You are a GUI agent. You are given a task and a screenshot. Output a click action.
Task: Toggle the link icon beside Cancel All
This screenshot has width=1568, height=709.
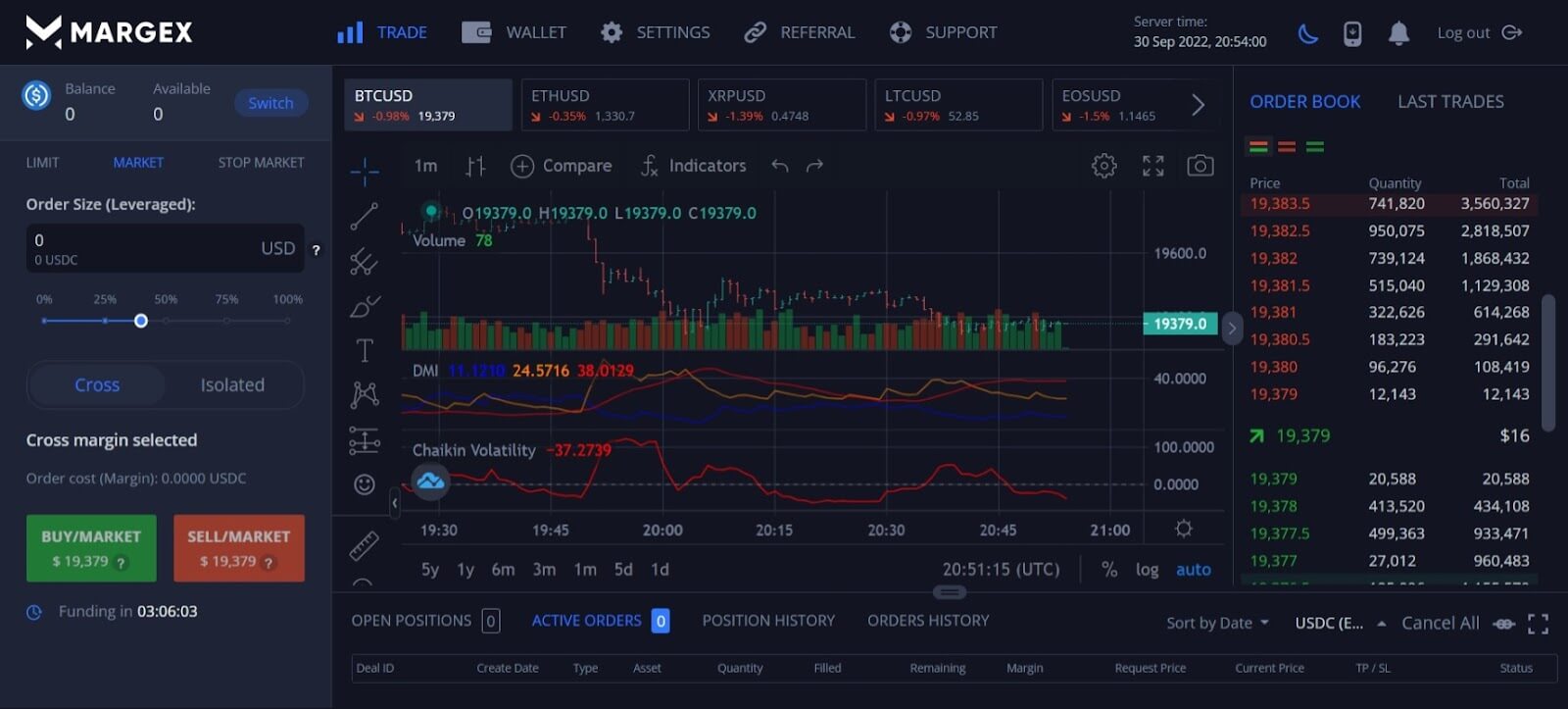1504,624
